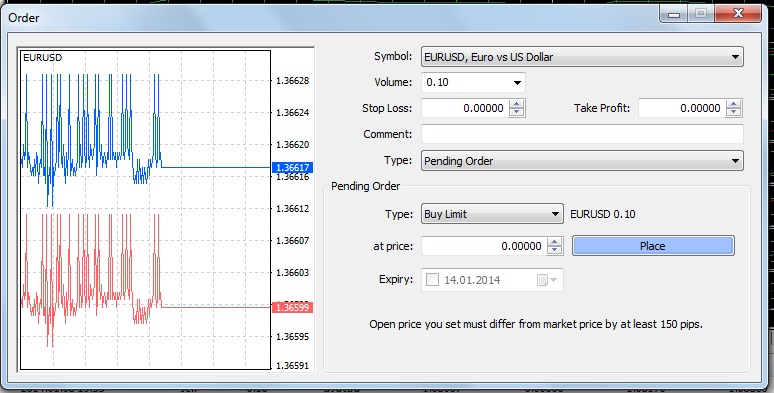Click the Place button
The height and width of the screenshot is (393, 774).
pyautogui.click(x=653, y=246)
